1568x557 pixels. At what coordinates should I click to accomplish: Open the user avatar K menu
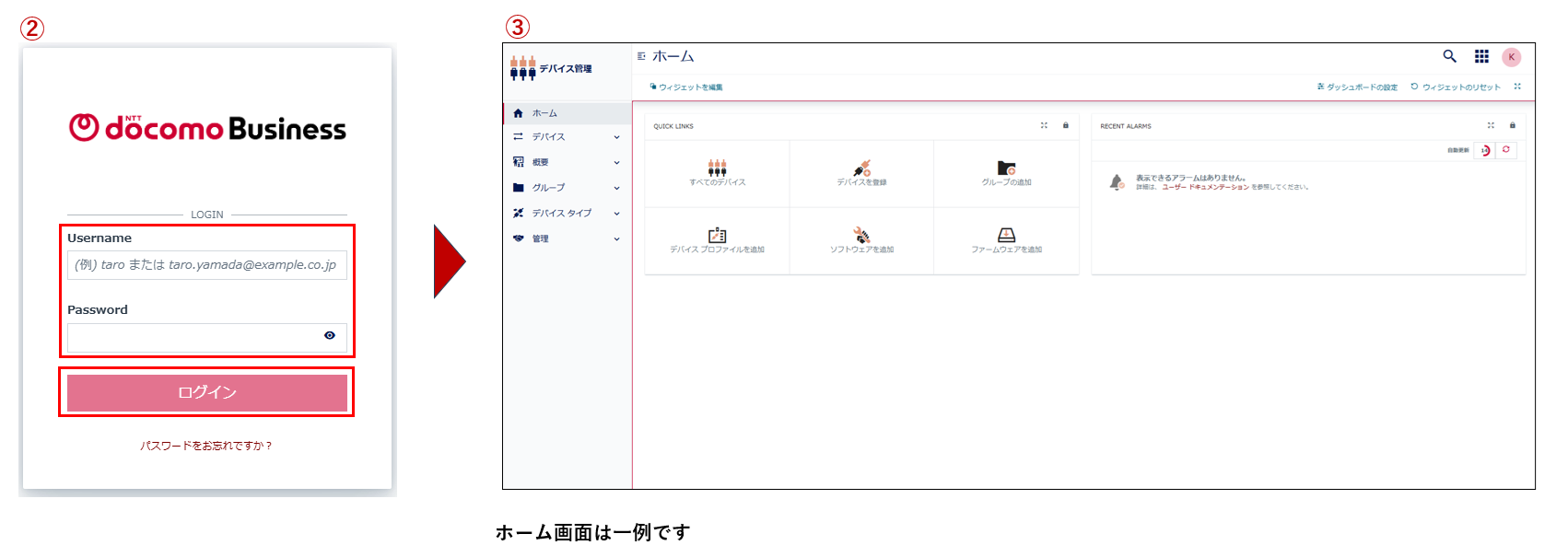[x=1511, y=57]
